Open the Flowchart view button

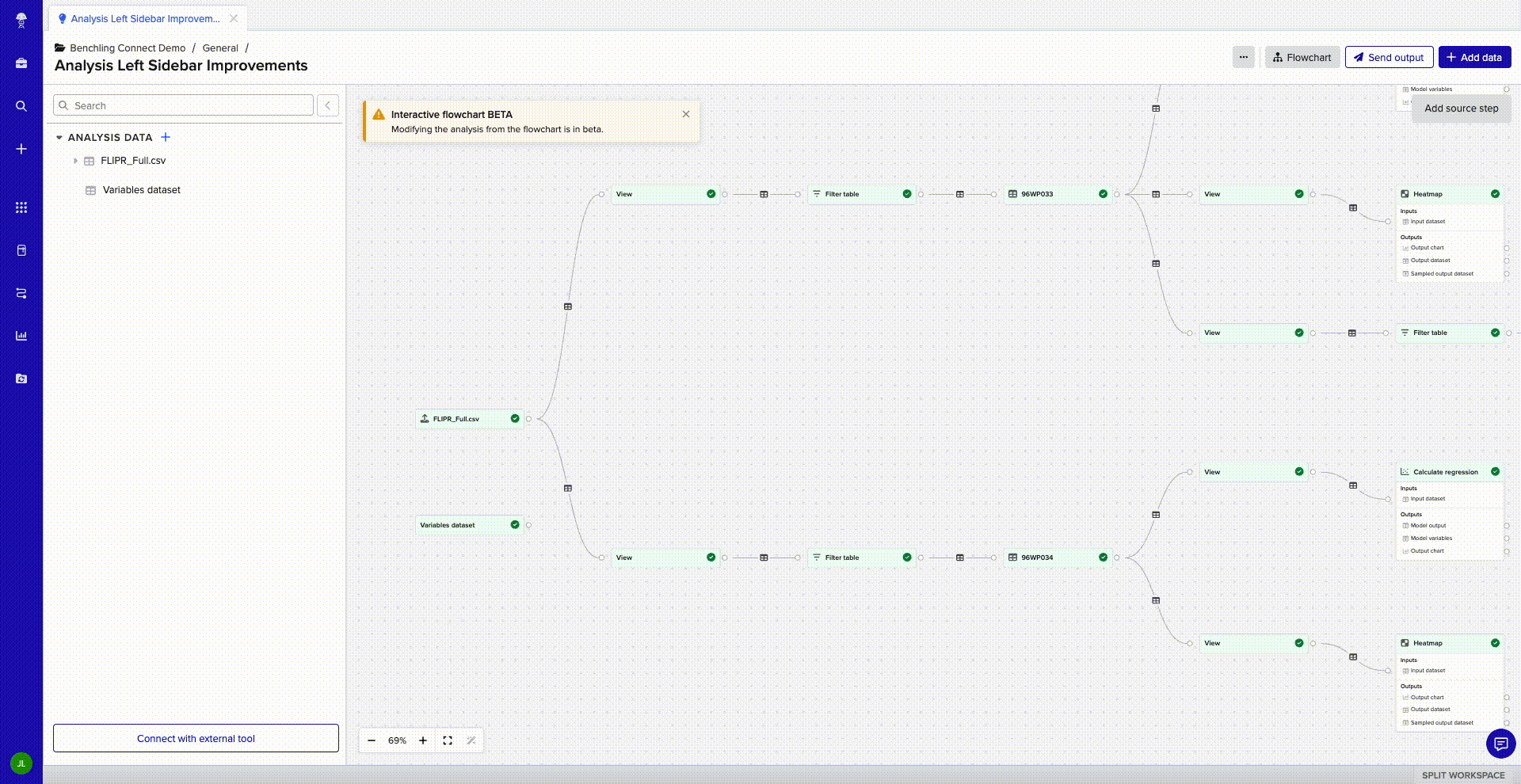1302,57
